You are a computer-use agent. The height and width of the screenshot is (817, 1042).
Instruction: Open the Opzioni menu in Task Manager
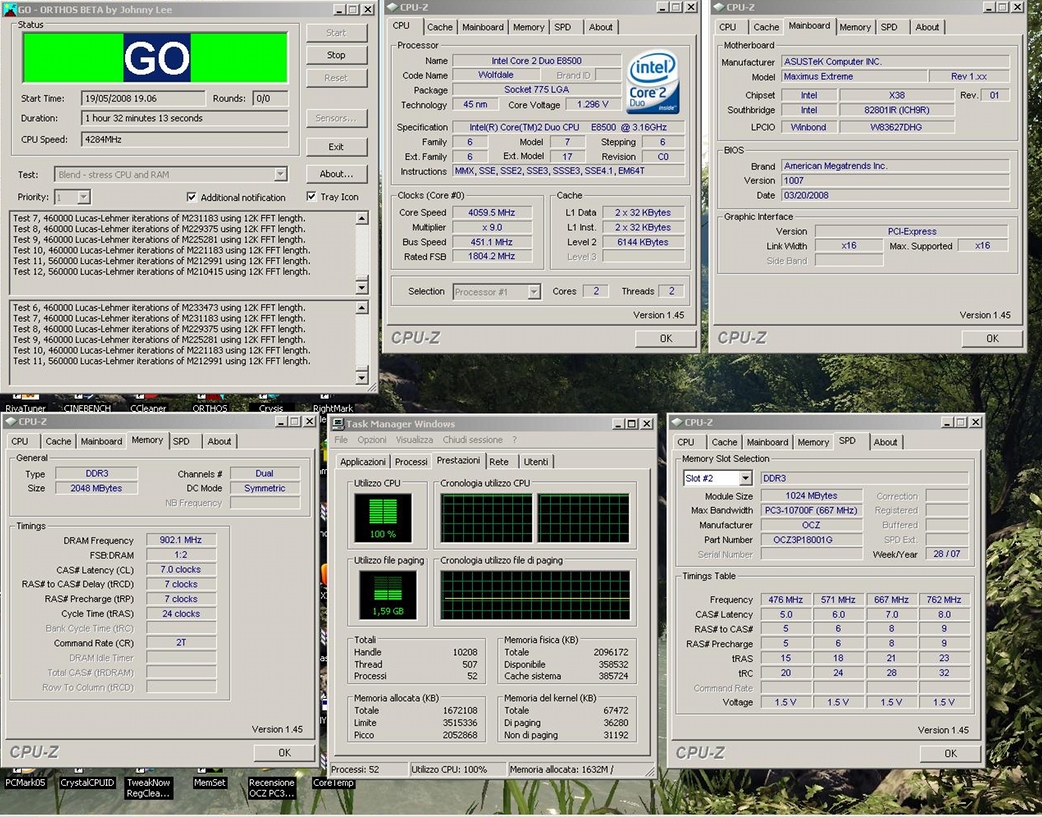(x=374, y=440)
